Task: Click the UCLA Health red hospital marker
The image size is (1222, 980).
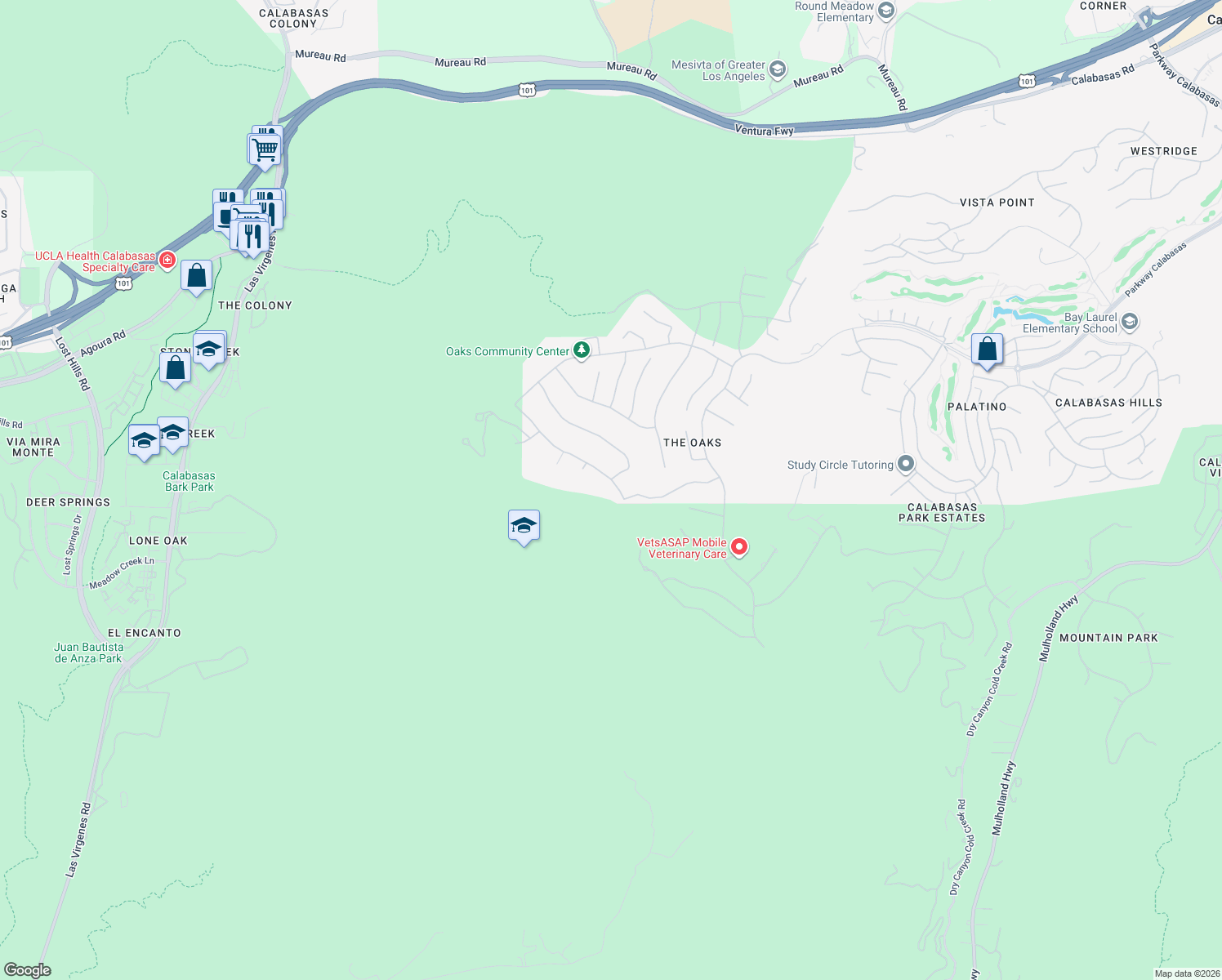Action: pos(167,260)
